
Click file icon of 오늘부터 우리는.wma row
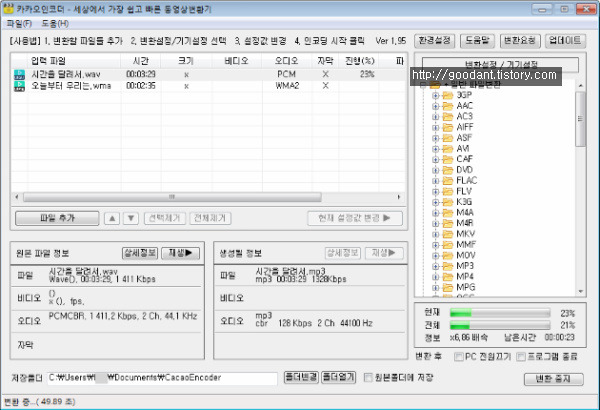pyautogui.click(x=19, y=86)
